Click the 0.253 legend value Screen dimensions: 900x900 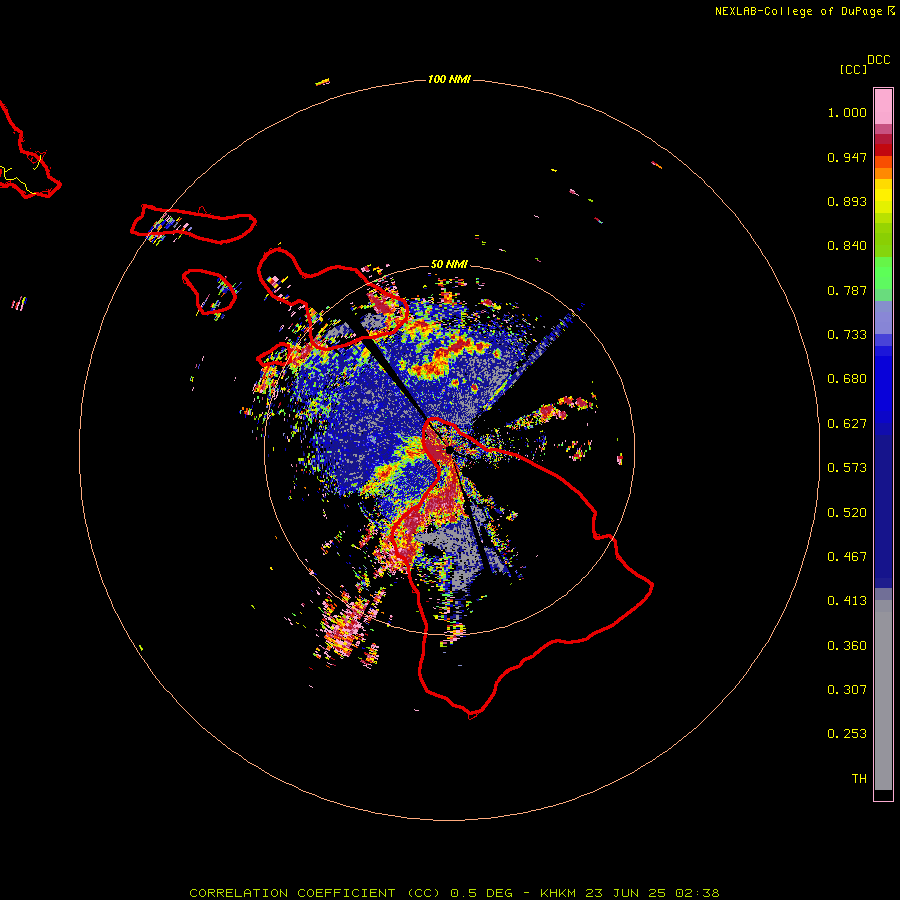[847, 734]
